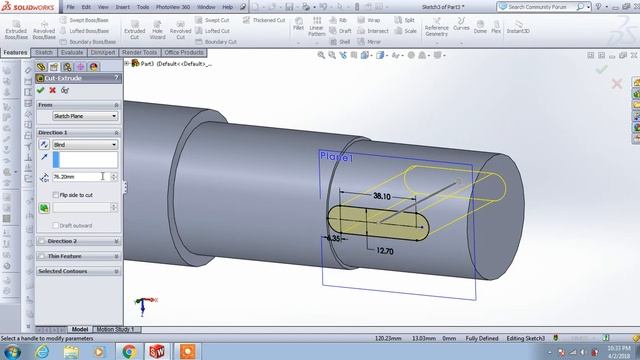This screenshot has height=360, width=640.
Task: Select Extruded Cut tool
Action: tap(135, 30)
